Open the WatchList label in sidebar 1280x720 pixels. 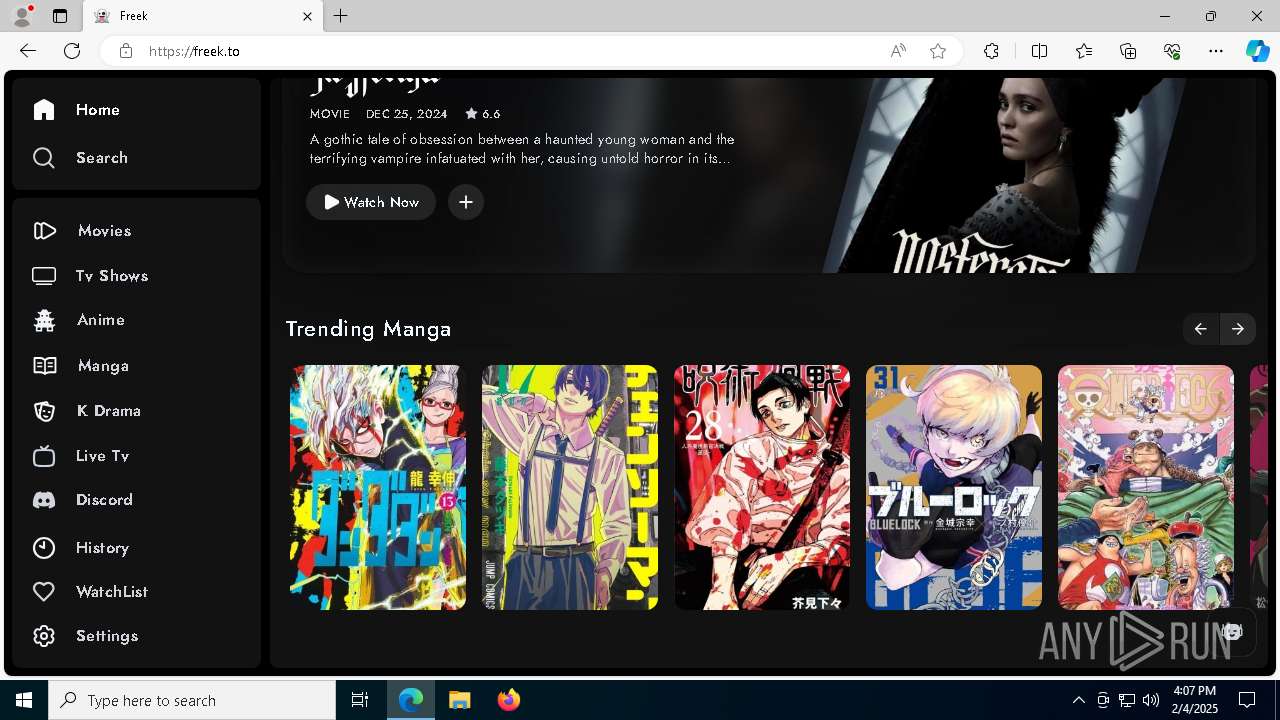pyautogui.click(x=112, y=592)
